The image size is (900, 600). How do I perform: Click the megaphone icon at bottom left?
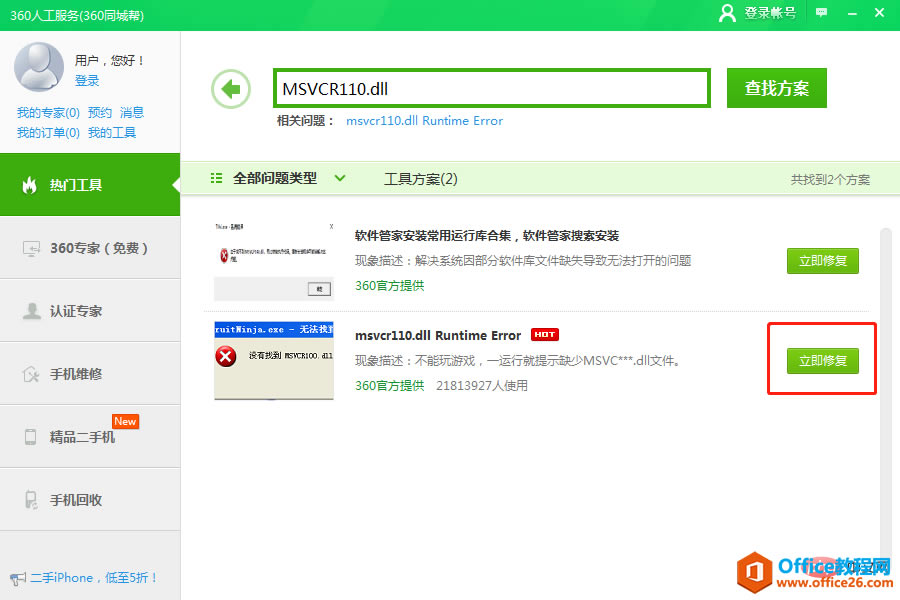18,578
